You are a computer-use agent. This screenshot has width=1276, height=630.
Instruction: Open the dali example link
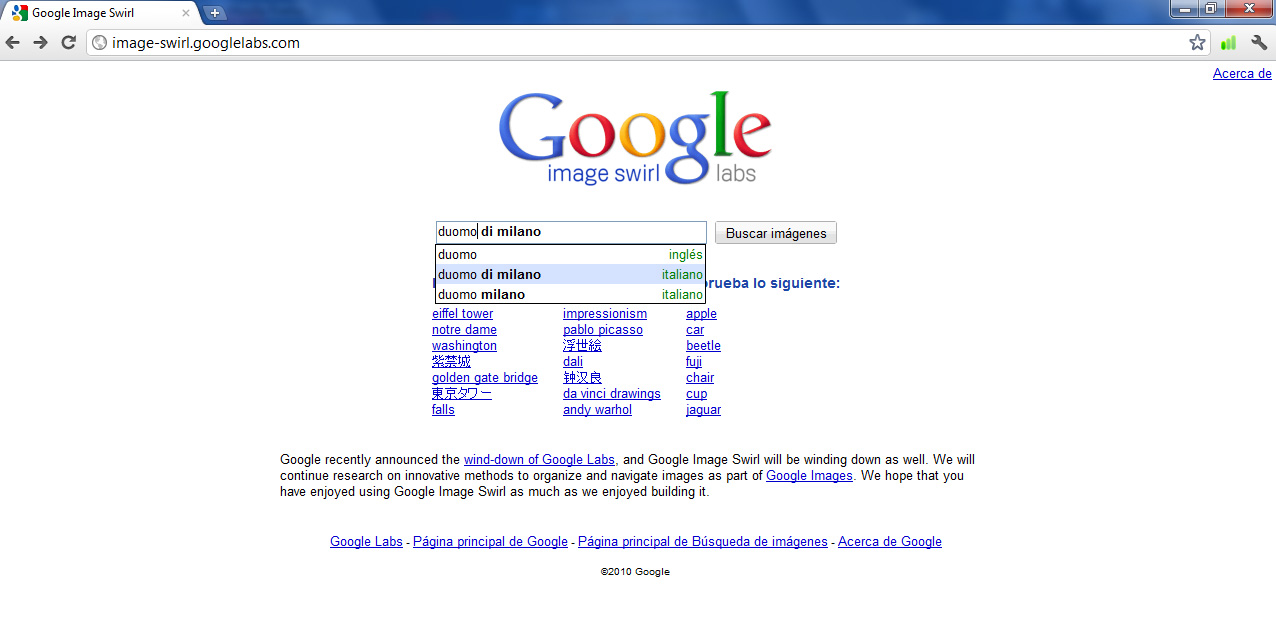(573, 362)
